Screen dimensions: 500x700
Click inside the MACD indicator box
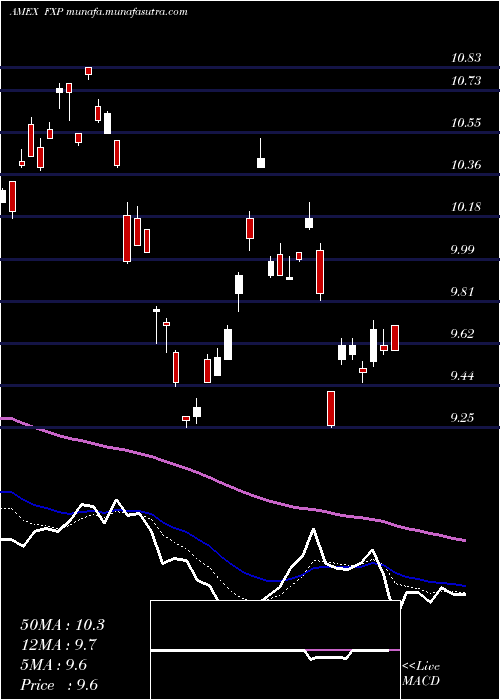pyautogui.click(x=275, y=650)
